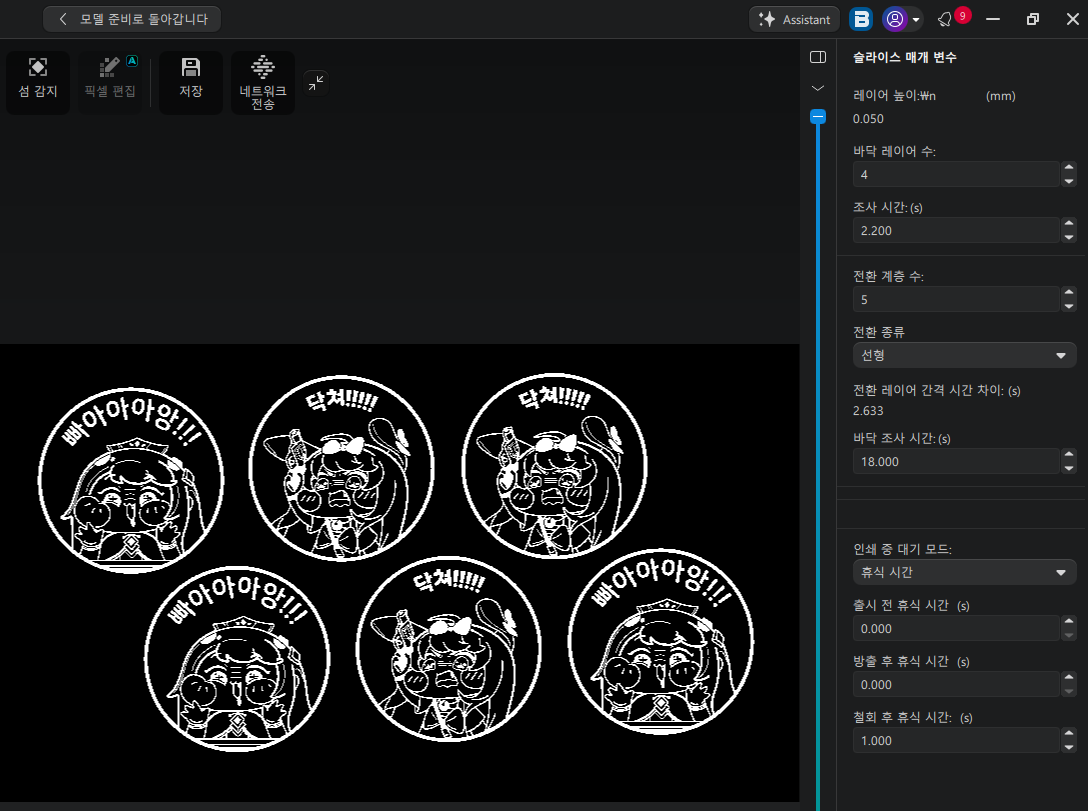Click the chevron down above layer slider
Image resolution: width=1088 pixels, height=811 pixels.
pos(818,88)
